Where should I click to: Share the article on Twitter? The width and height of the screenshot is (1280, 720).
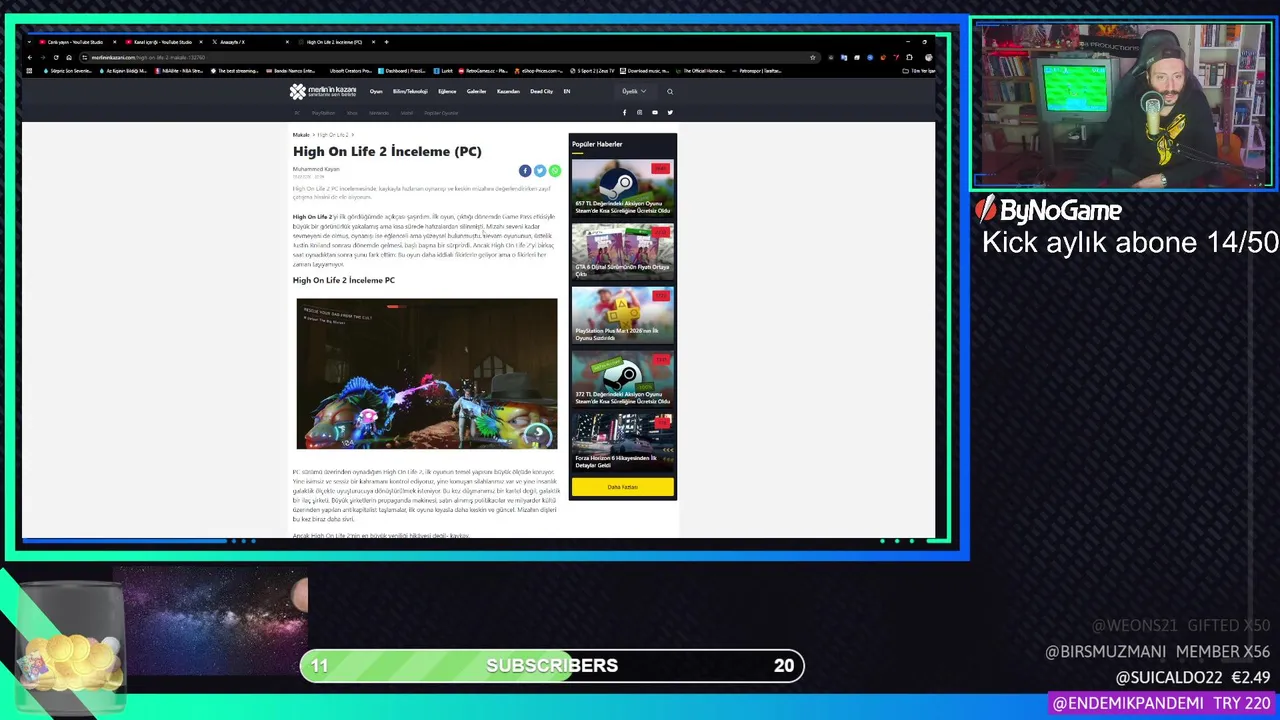[x=540, y=171]
